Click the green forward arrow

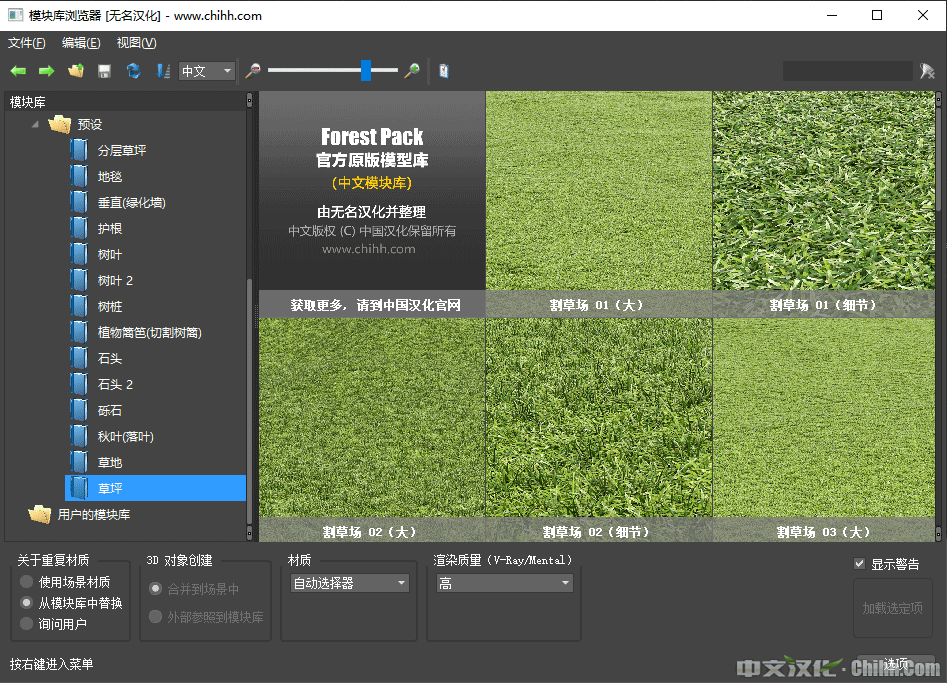pos(46,71)
